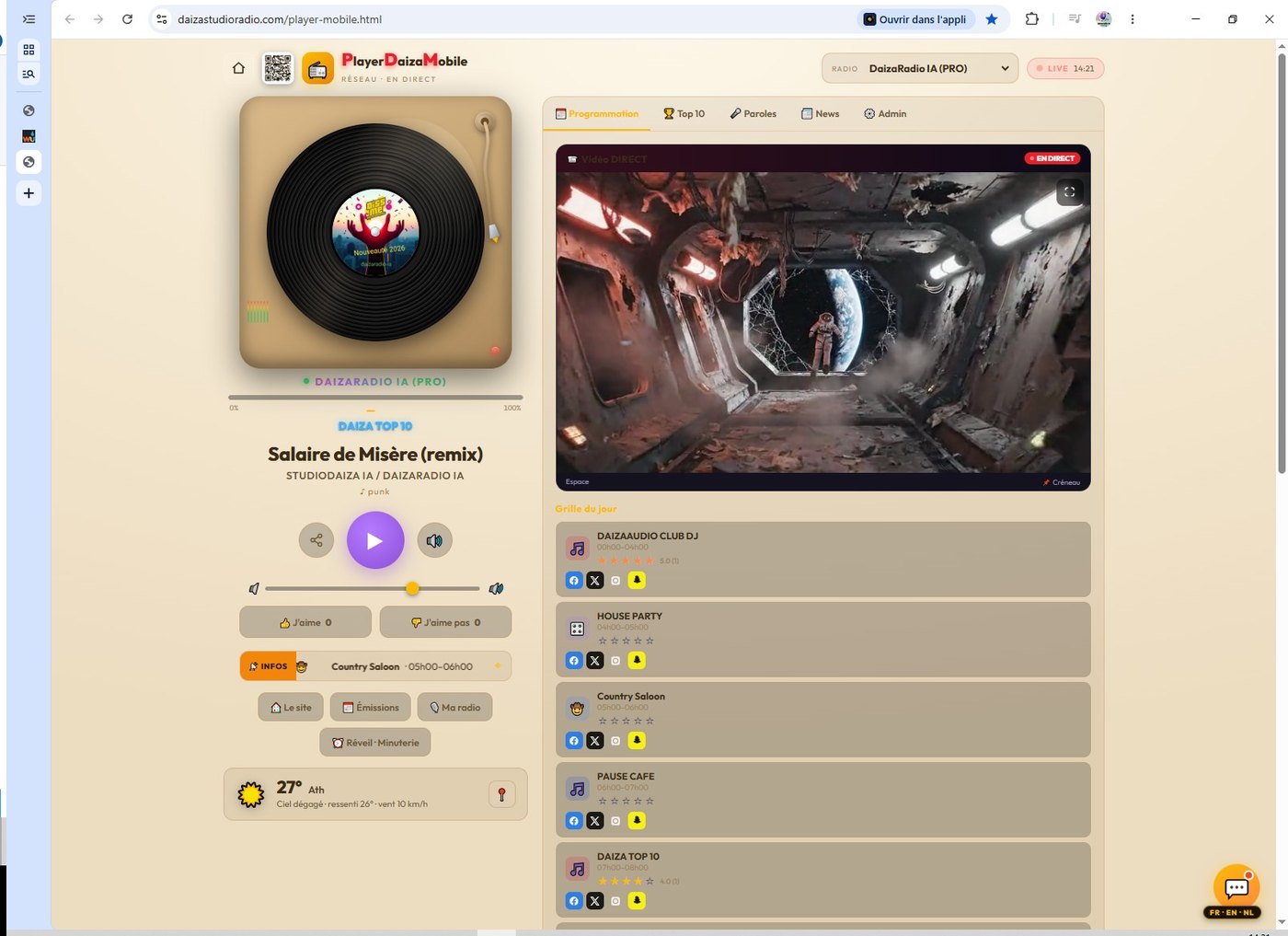Click the sun weather icon
The image size is (1288, 936).
pyautogui.click(x=251, y=794)
